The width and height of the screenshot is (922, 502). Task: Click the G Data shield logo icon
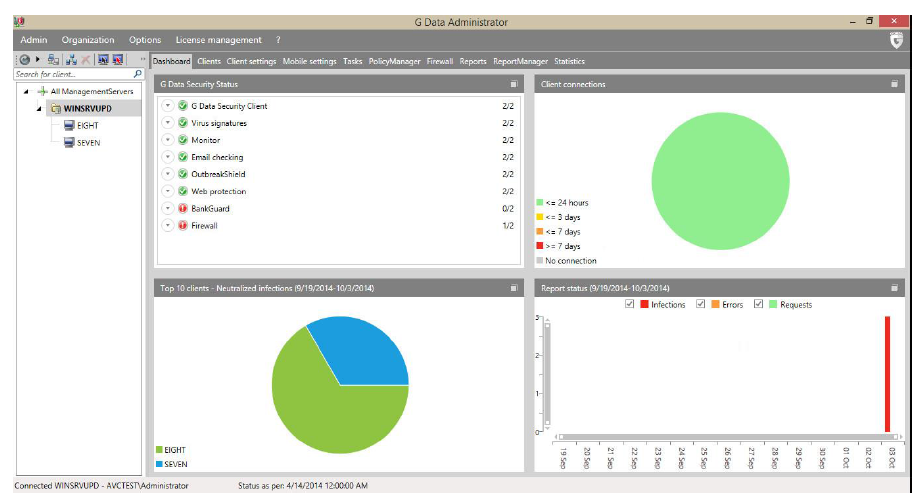point(896,41)
